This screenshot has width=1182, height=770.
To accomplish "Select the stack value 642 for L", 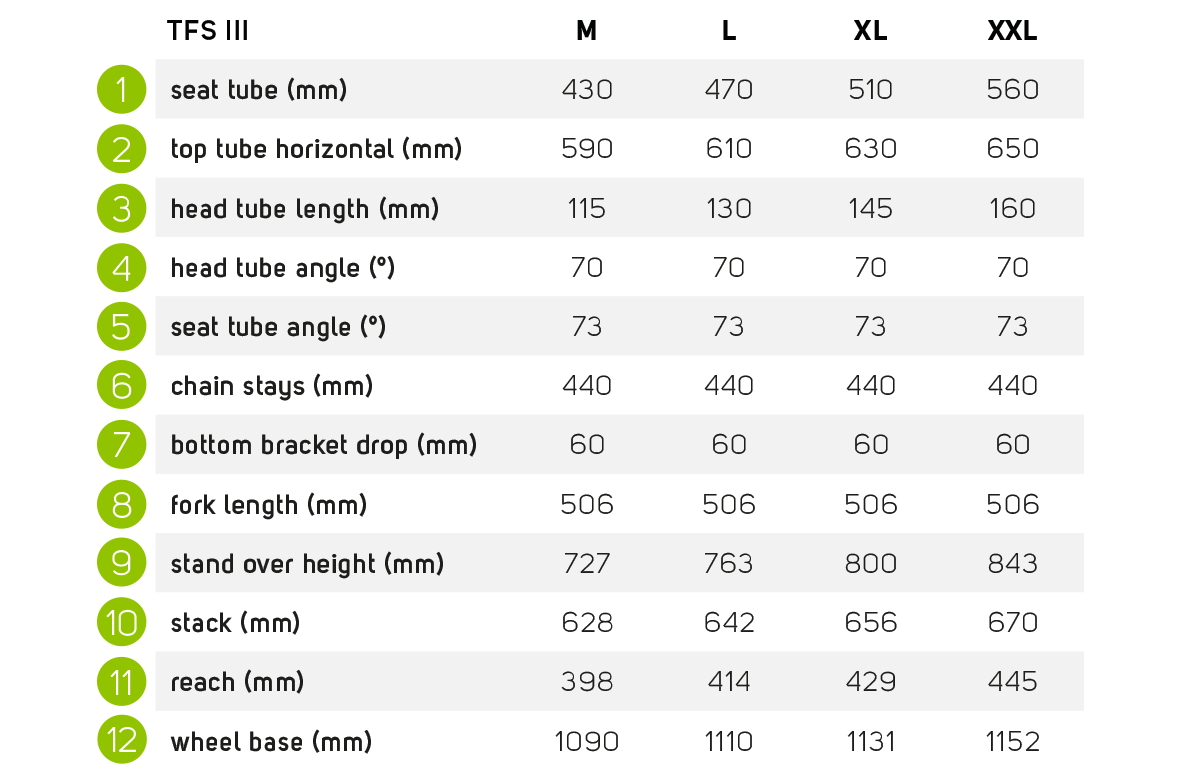I will point(729,623).
